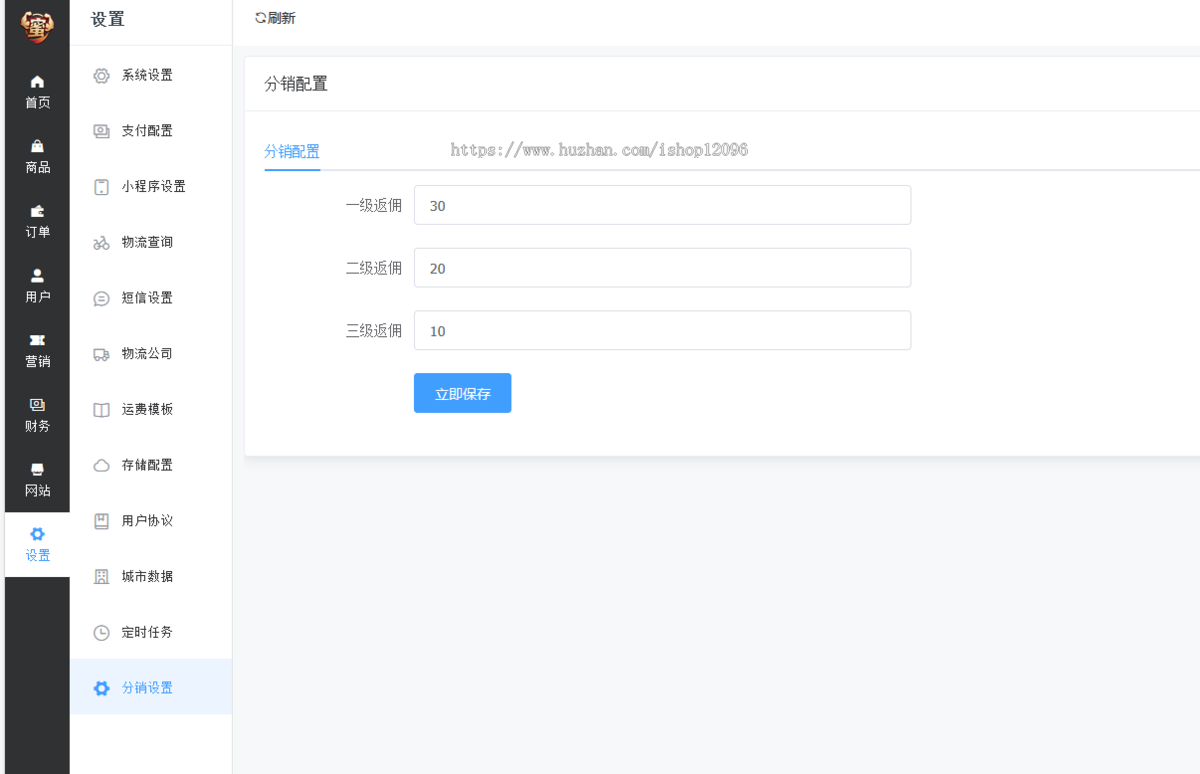Screen dimensions: 1200x774
Task: Select 分销设置 menu entry
Action: (151, 688)
